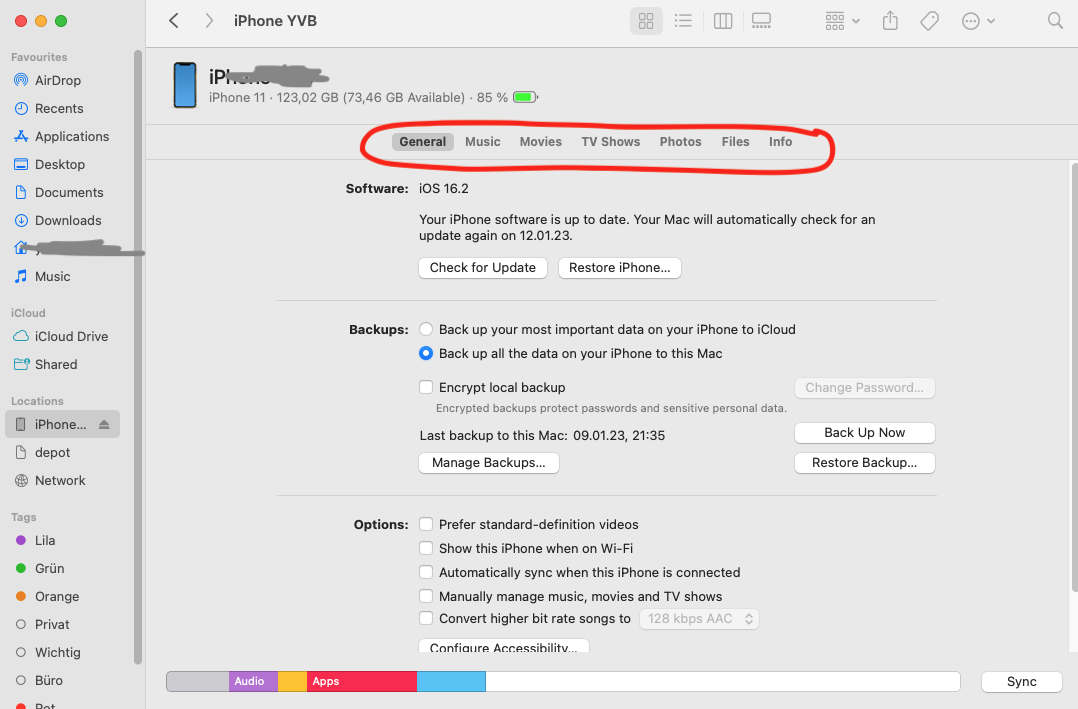Open the 128 kbps AAC bitrate dropdown
Image resolution: width=1078 pixels, height=709 pixels.
[699, 619]
